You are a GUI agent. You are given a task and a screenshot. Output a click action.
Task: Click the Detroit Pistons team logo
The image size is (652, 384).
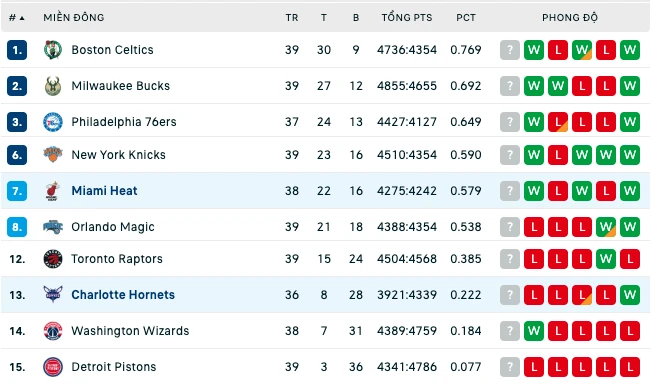coord(53,367)
